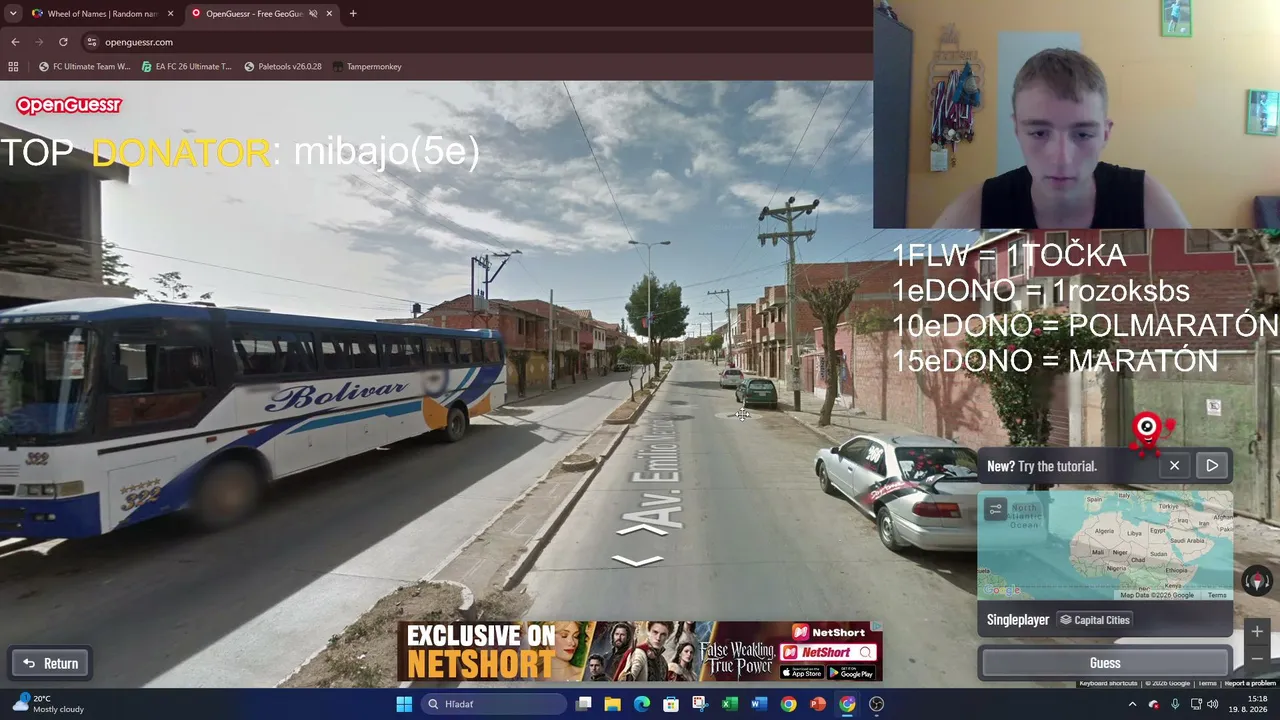Download NetShort from the App Store badge
This screenshot has width=1280, height=720.
point(802,672)
